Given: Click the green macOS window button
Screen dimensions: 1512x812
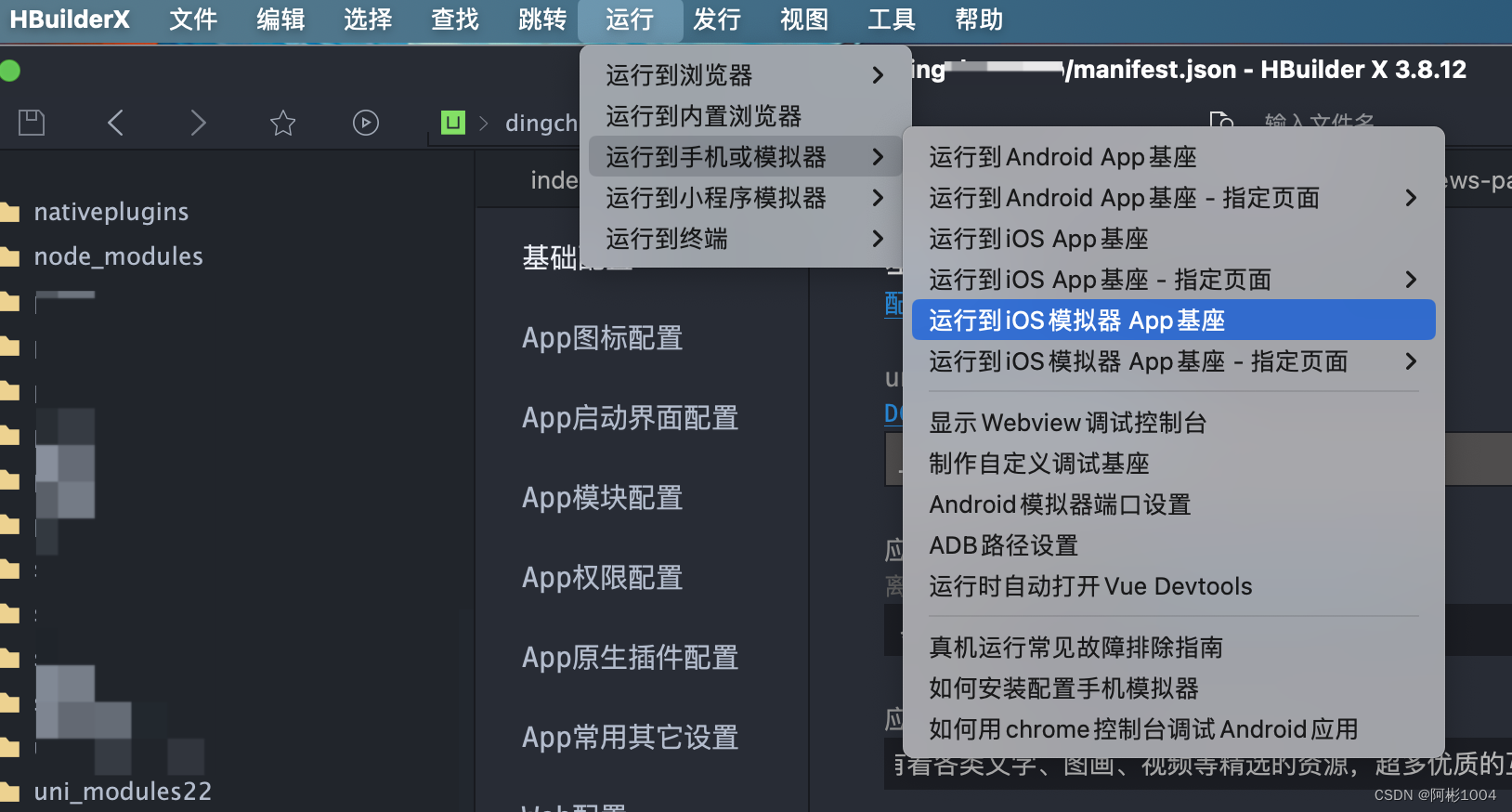Looking at the screenshot, I should [x=10, y=71].
